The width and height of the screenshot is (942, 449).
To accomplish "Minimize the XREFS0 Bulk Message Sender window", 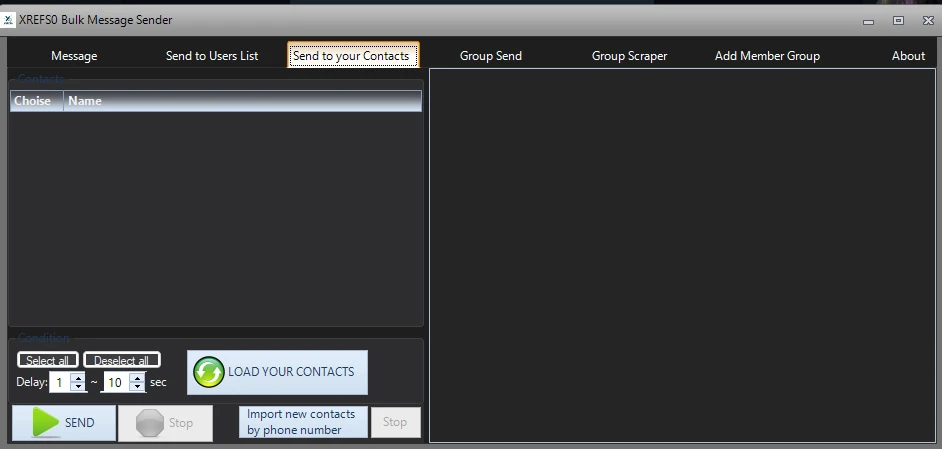I will click(x=868, y=21).
